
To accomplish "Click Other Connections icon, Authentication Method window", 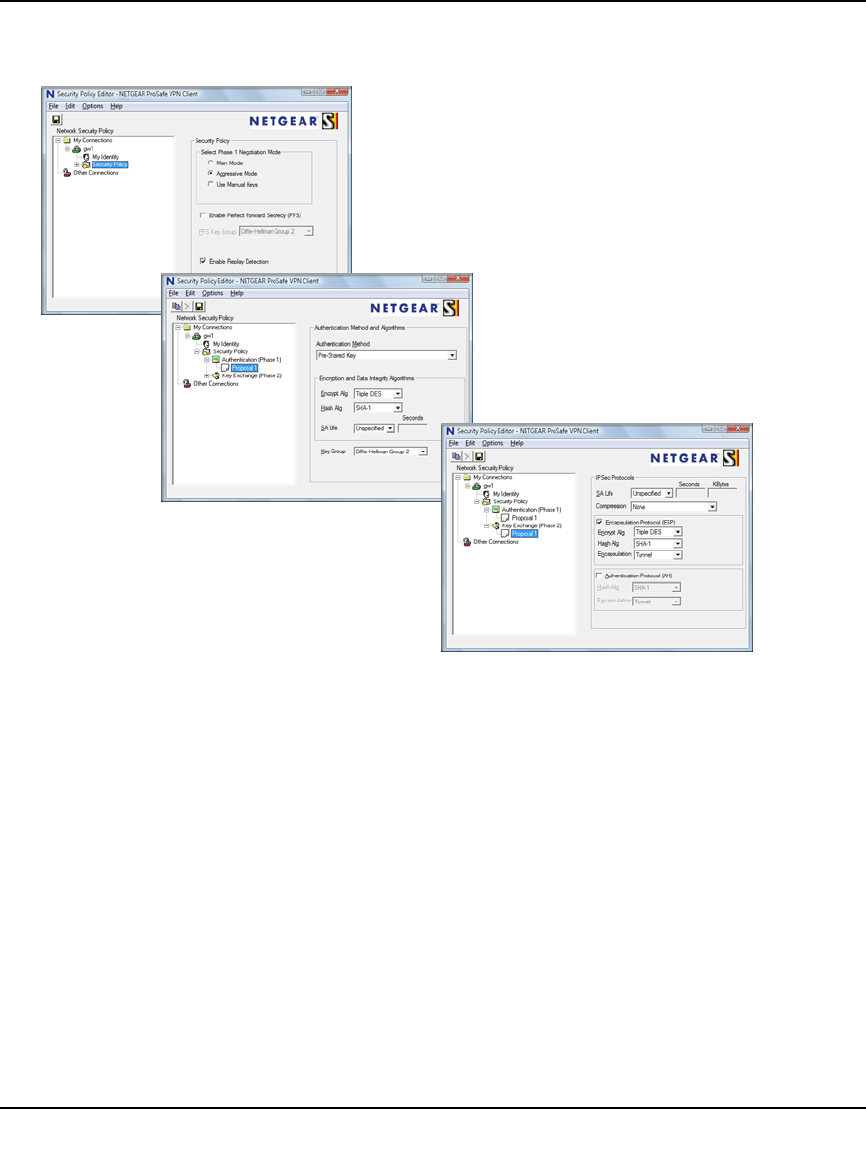I will (x=187, y=384).
